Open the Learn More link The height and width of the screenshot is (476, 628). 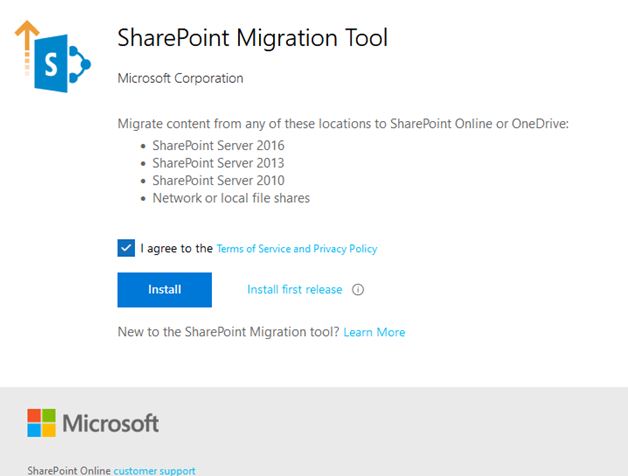tap(374, 332)
